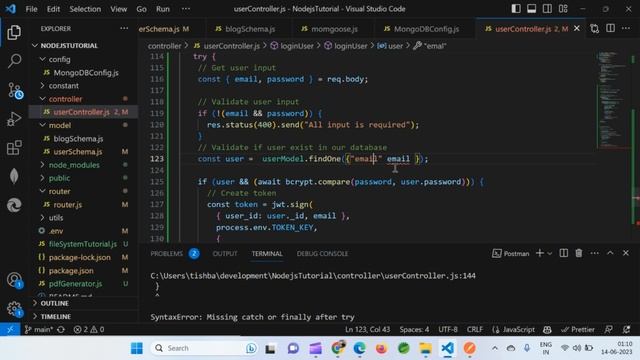Open the File menu
Screen dimensions: 640x360
31,9
